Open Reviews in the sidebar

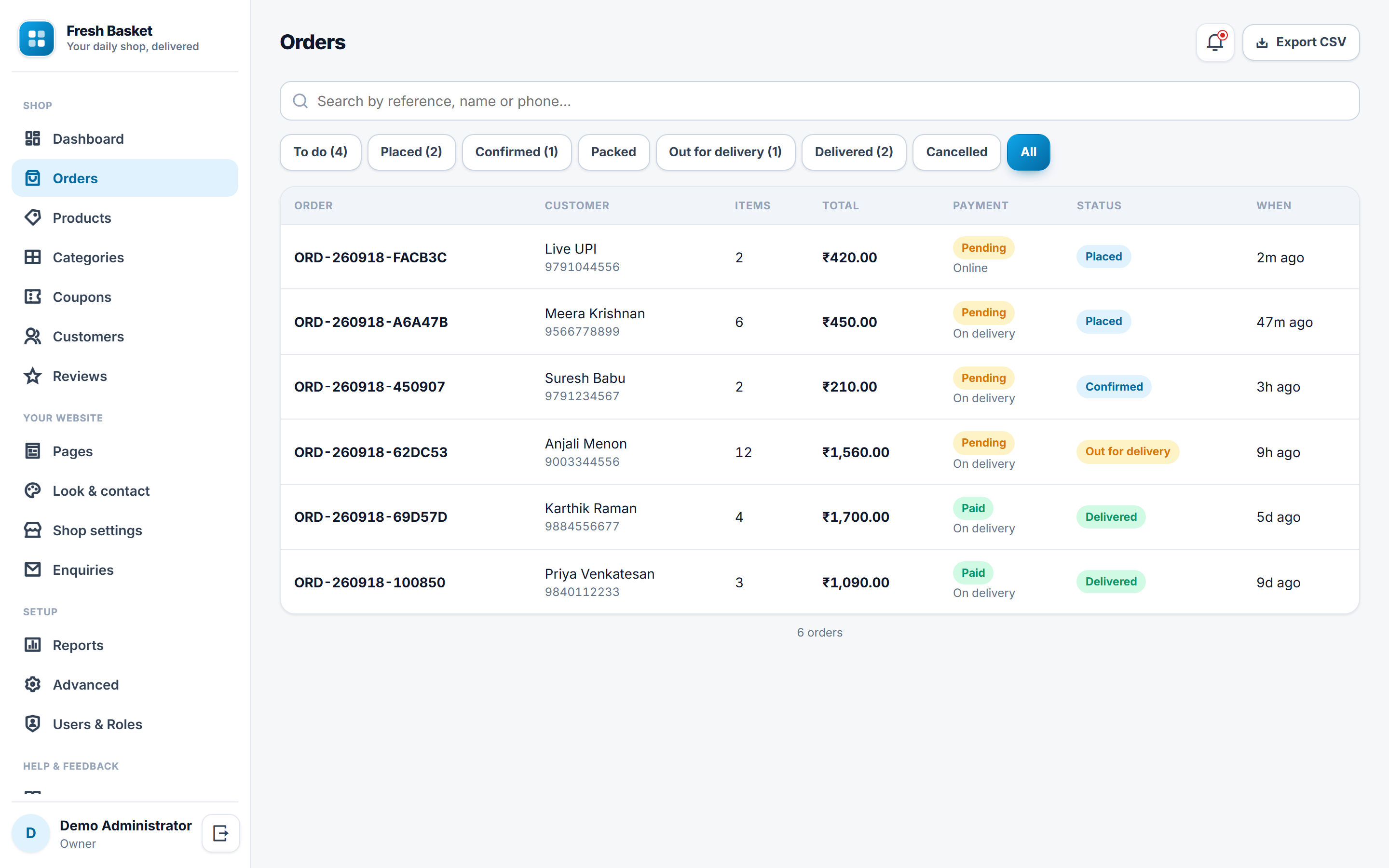click(x=124, y=376)
